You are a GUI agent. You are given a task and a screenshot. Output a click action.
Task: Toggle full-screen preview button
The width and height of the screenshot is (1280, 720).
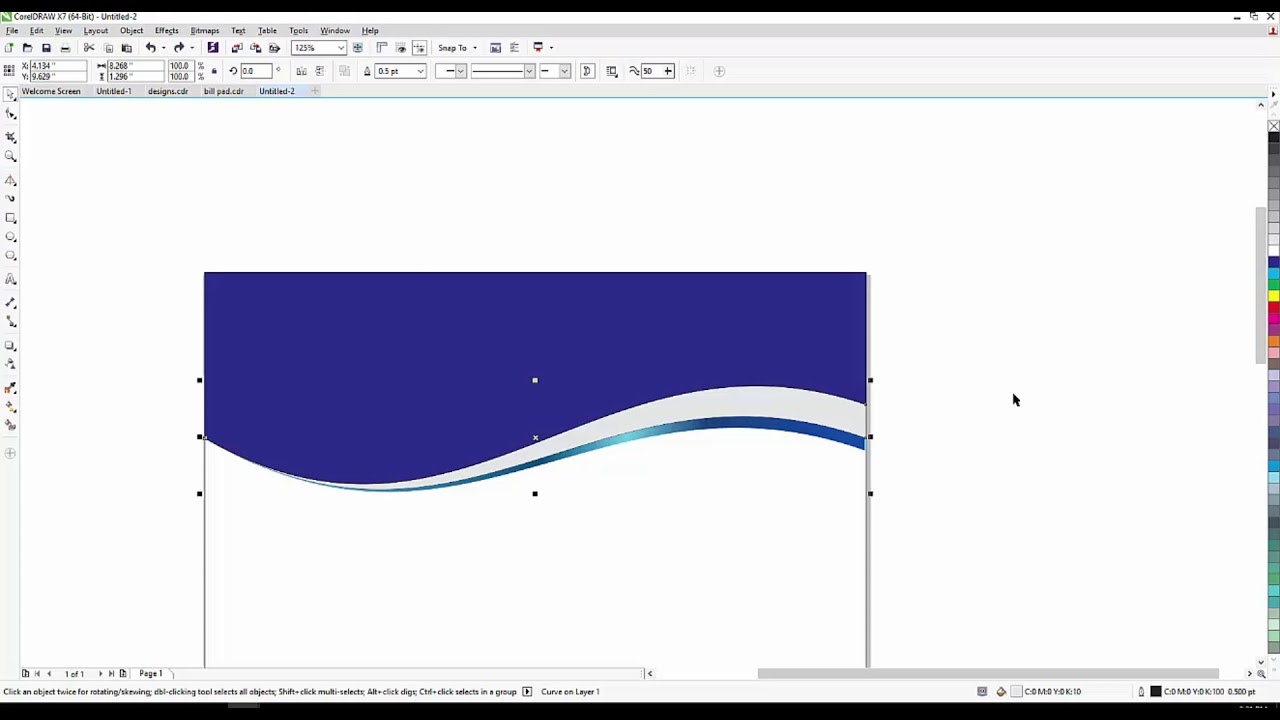pos(357,48)
